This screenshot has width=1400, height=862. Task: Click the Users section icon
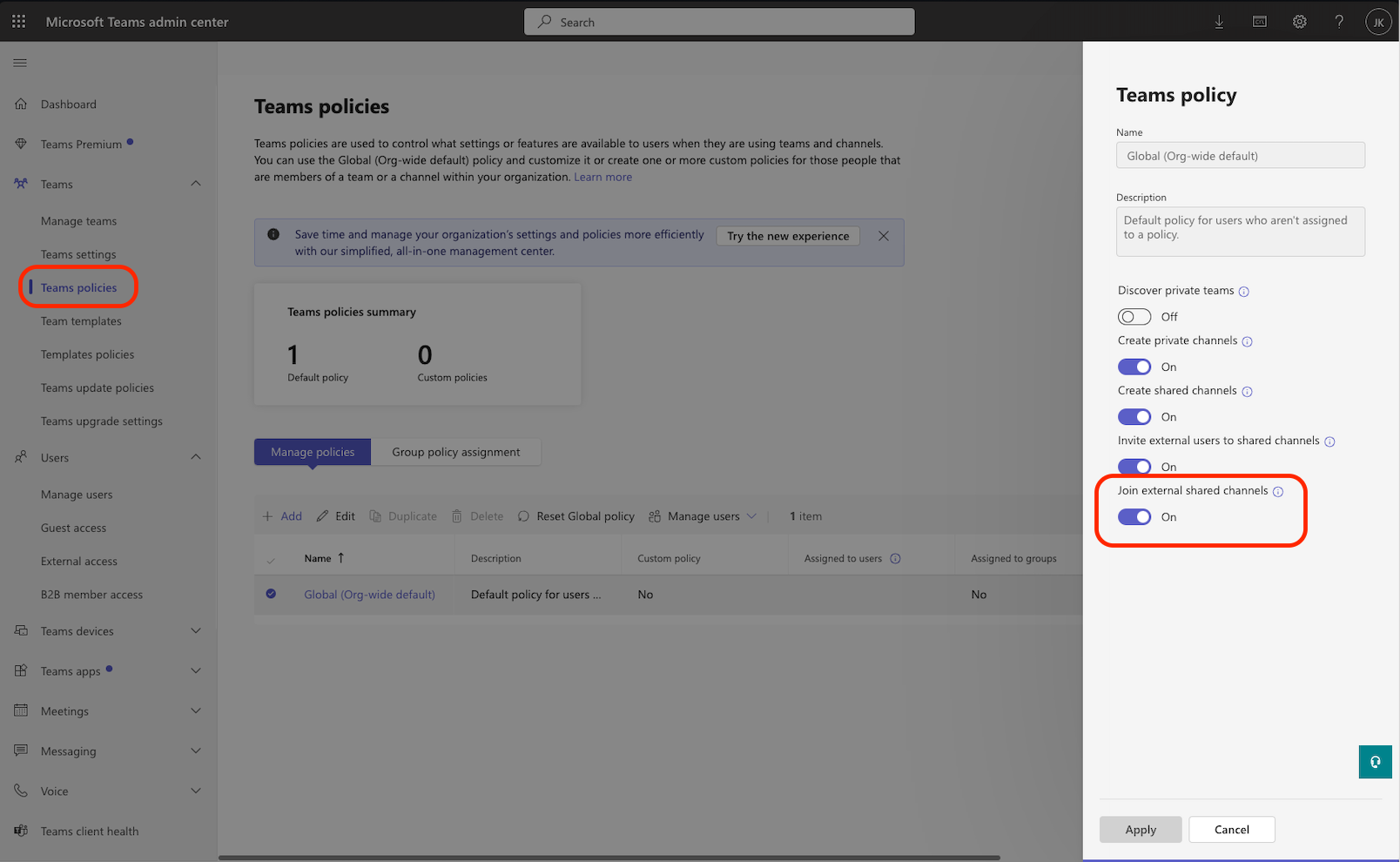click(x=21, y=457)
